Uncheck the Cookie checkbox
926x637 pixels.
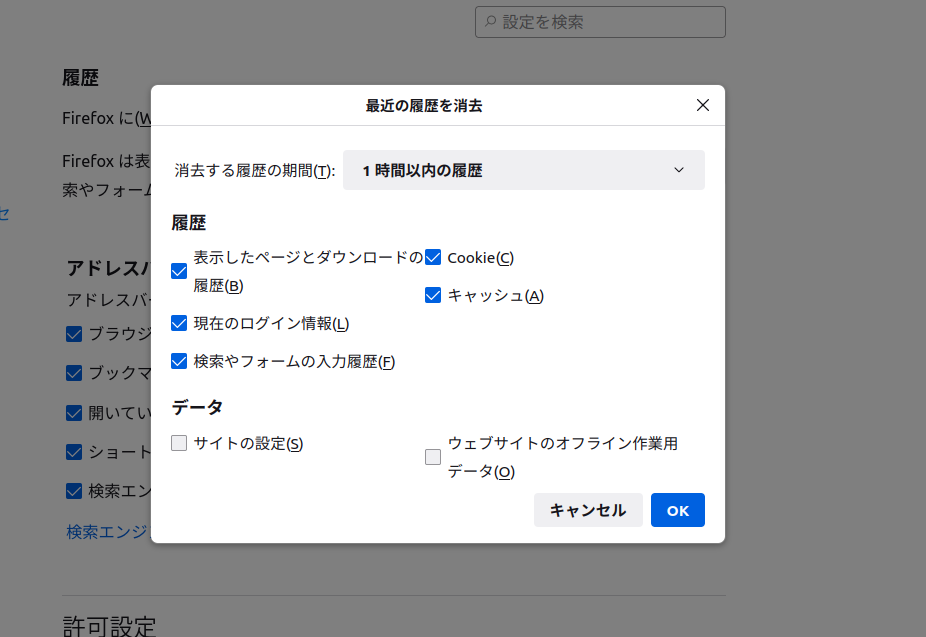click(x=433, y=258)
